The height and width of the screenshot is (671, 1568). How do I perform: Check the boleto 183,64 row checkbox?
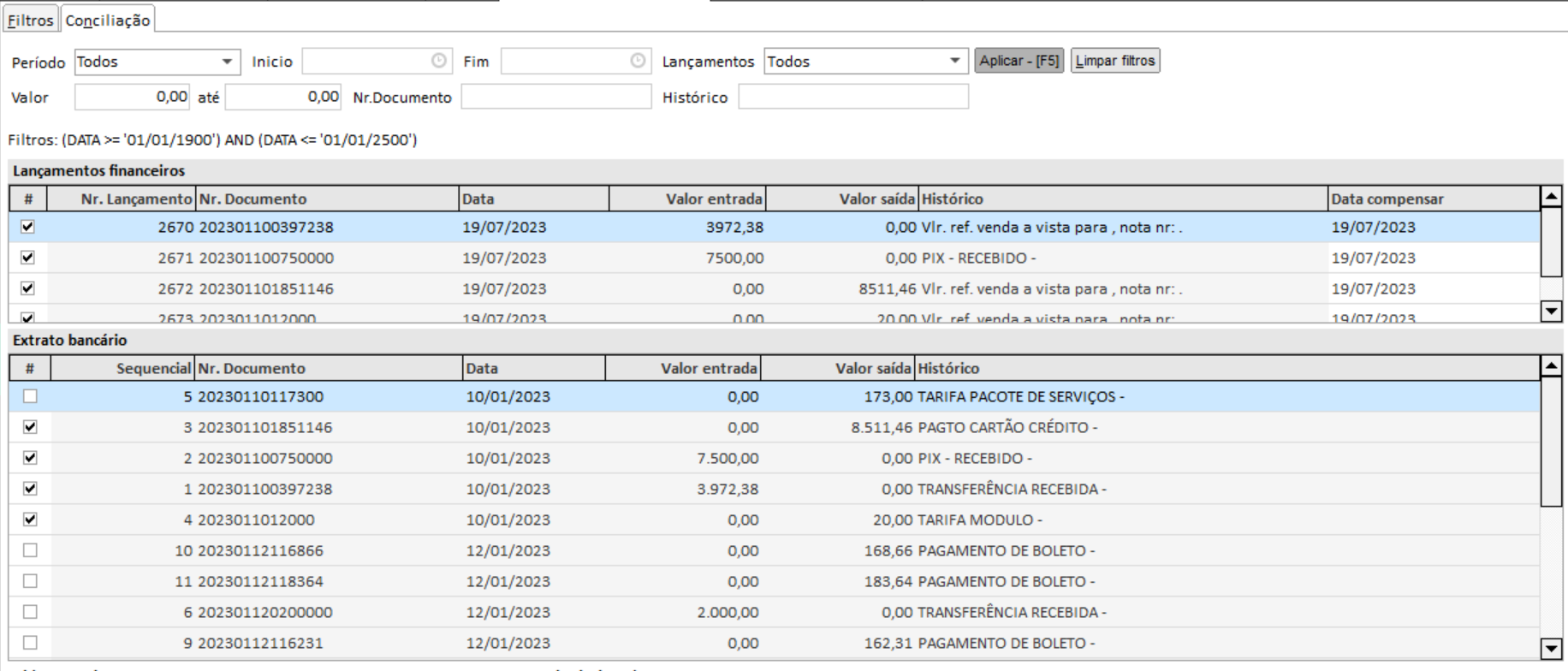point(30,581)
